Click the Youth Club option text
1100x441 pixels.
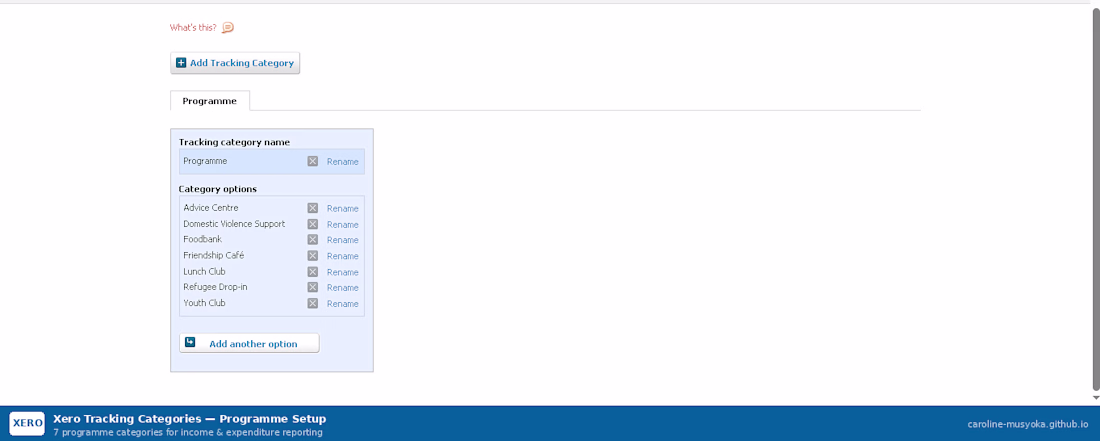tap(204, 304)
